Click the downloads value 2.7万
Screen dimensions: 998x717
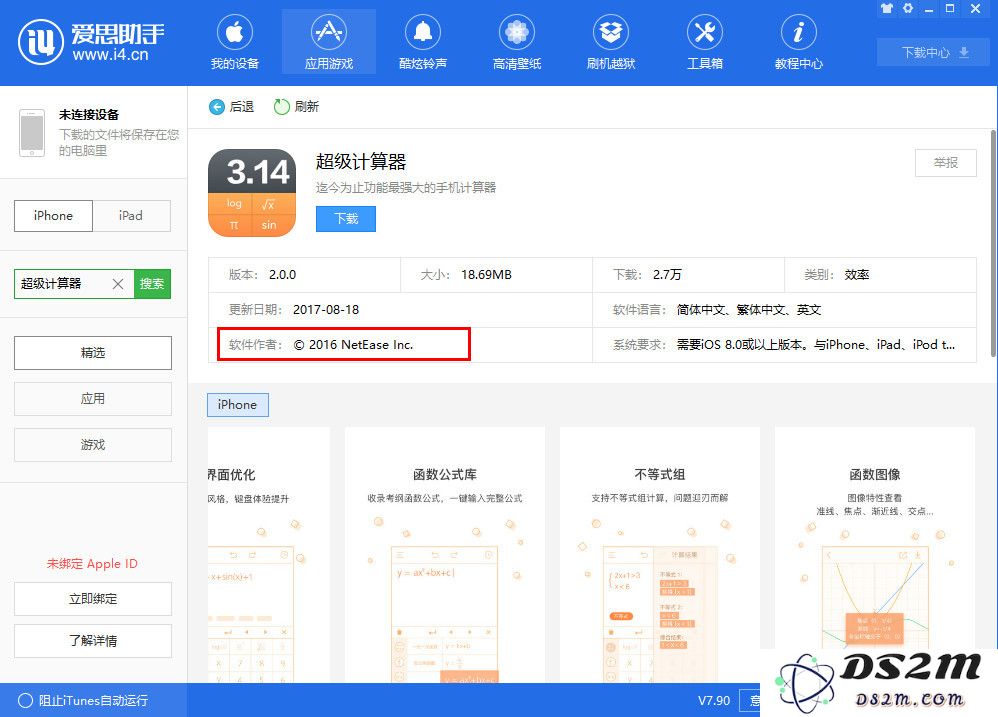[667, 275]
